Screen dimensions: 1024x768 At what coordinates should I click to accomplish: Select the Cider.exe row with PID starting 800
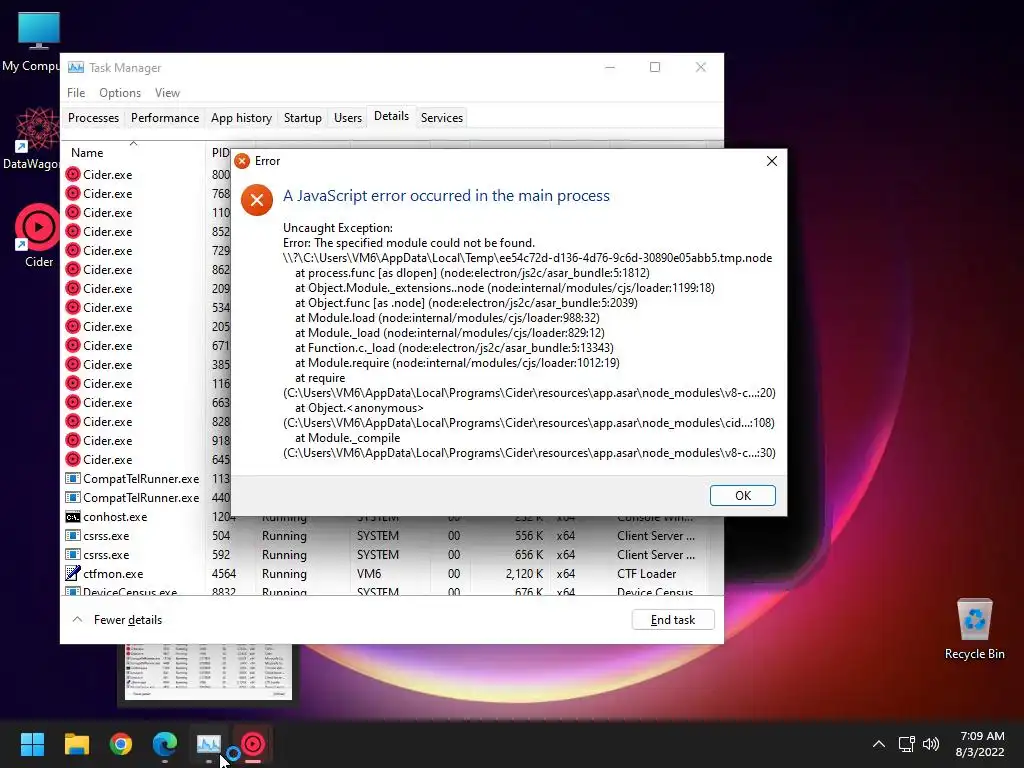pos(148,174)
